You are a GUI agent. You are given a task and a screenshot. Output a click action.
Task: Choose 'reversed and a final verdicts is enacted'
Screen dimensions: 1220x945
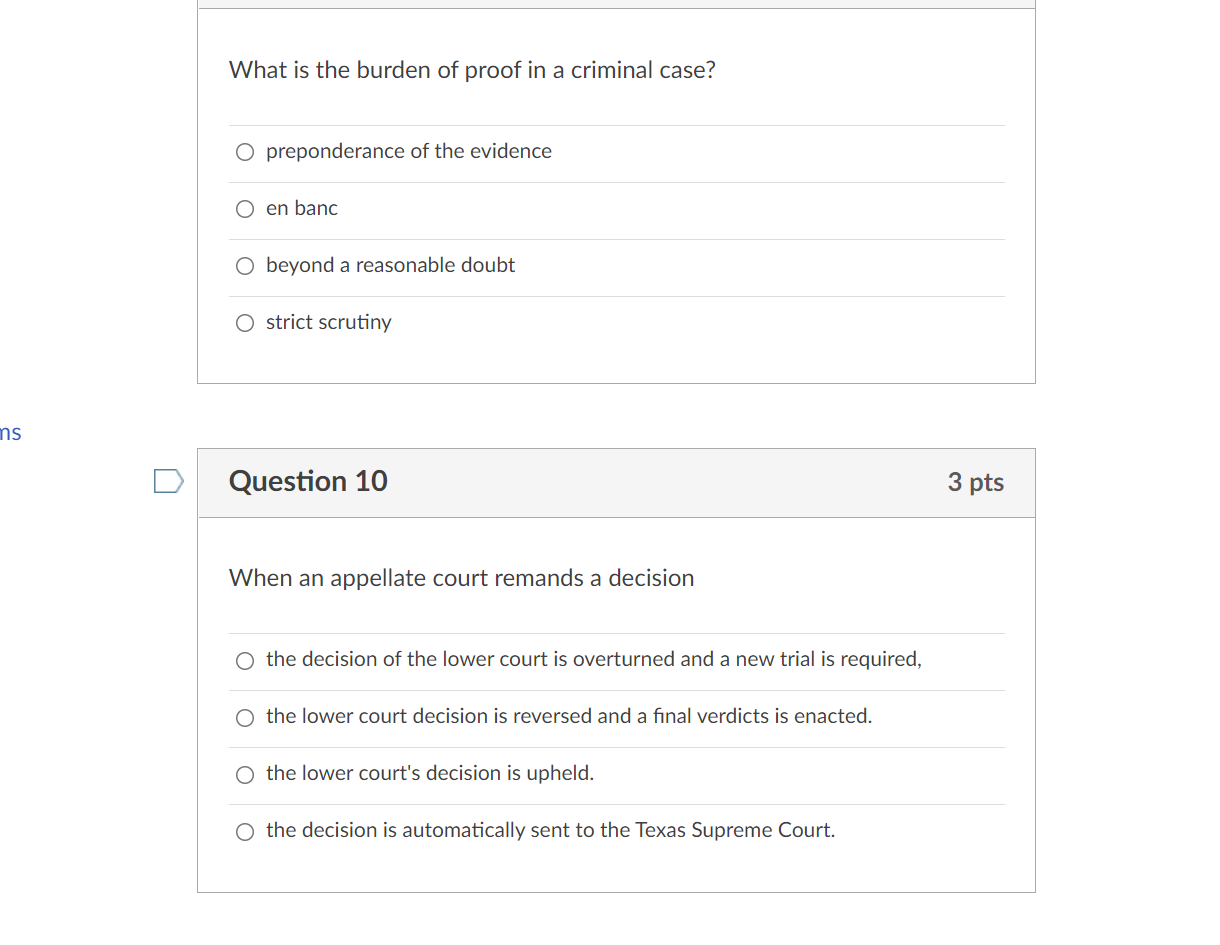pyautogui.click(x=245, y=717)
